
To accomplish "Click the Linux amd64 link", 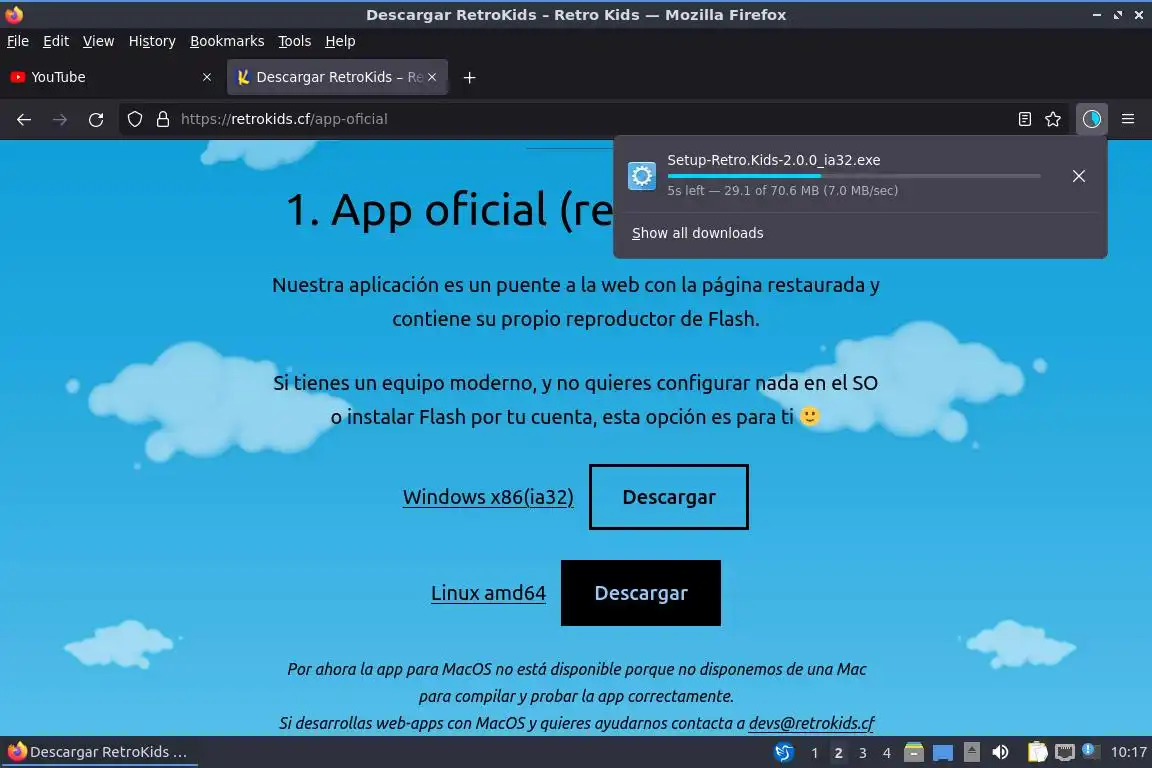I will (489, 592).
